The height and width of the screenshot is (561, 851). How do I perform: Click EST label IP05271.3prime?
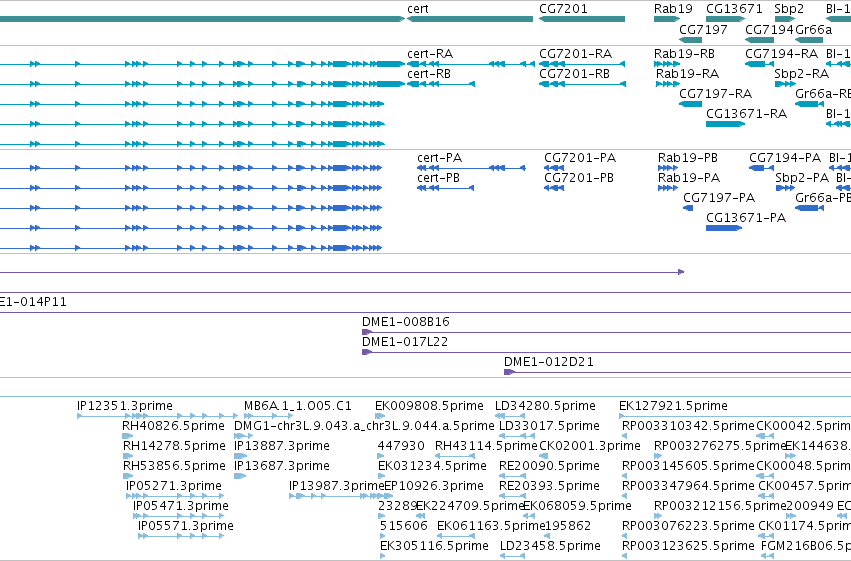174,486
